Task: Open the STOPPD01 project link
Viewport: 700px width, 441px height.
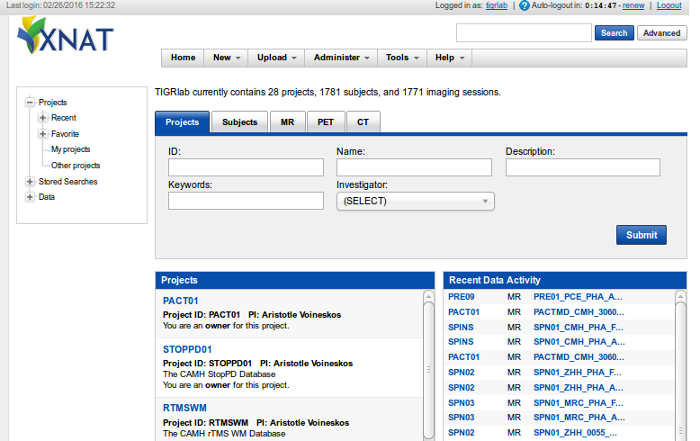Action: [x=187, y=349]
